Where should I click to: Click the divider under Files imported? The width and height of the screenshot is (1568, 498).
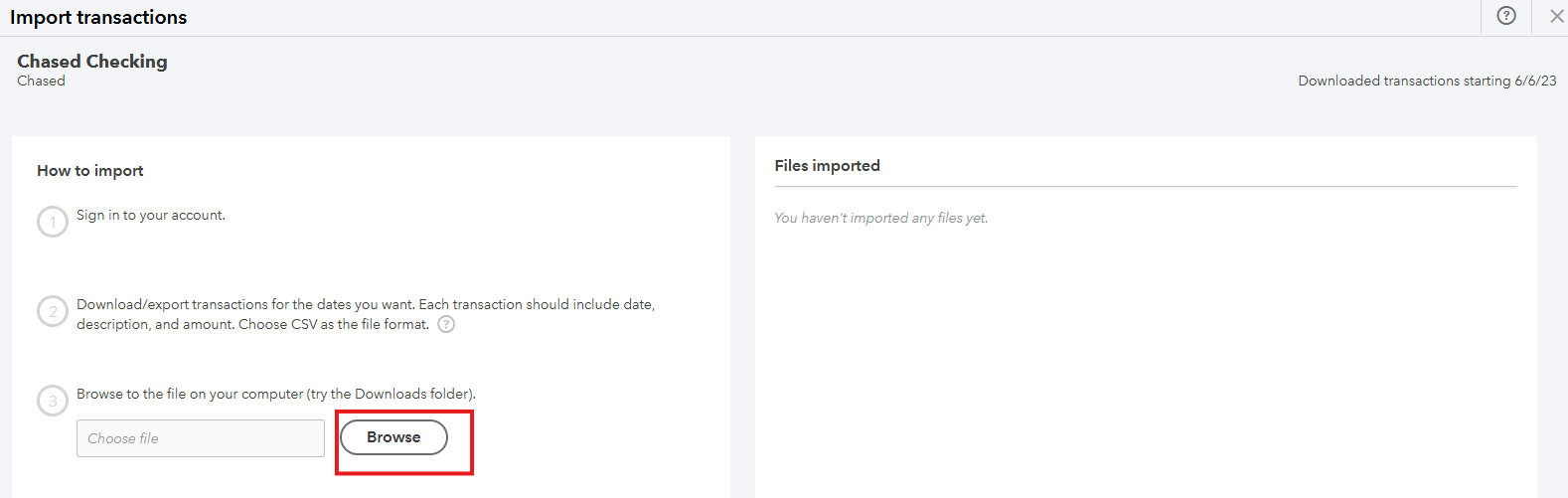[1146, 187]
